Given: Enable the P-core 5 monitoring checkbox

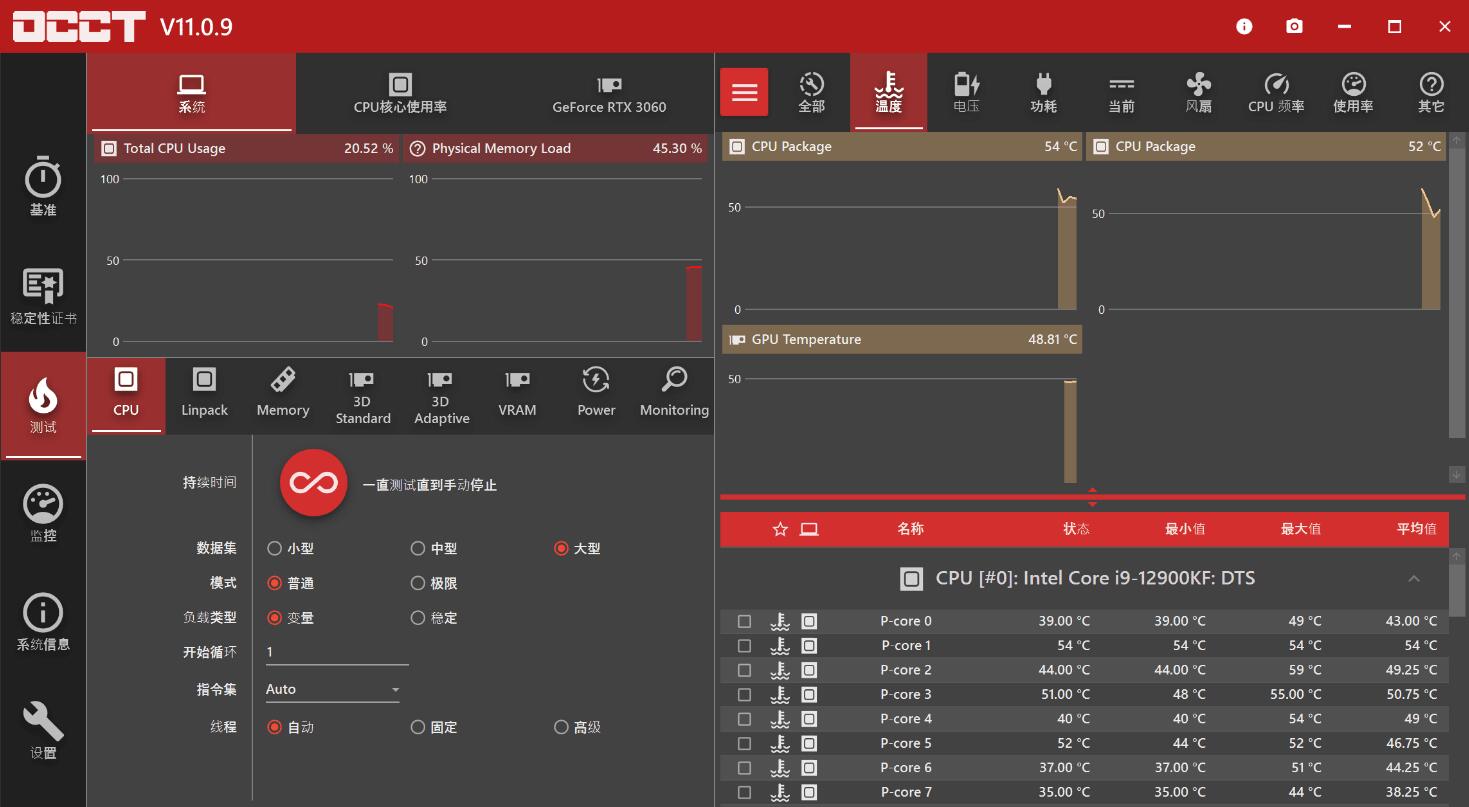Looking at the screenshot, I should pos(744,743).
